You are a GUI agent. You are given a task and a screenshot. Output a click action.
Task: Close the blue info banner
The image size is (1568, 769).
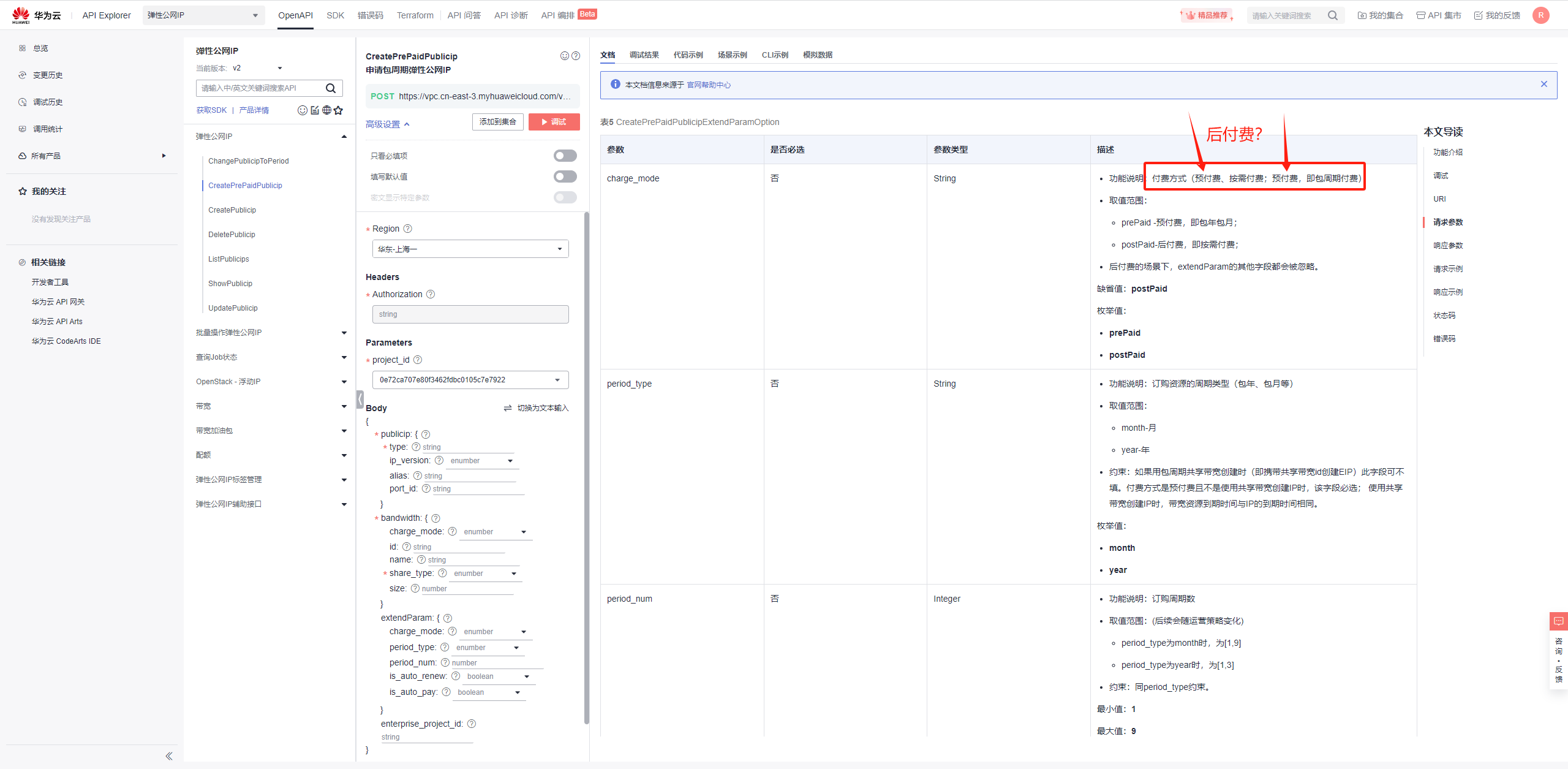[1544, 85]
